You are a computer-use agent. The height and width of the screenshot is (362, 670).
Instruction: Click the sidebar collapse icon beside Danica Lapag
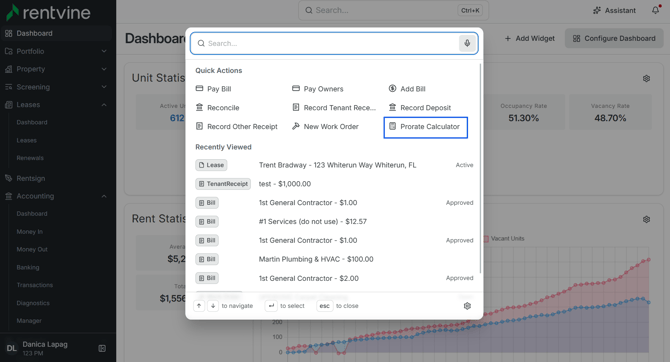pos(102,348)
